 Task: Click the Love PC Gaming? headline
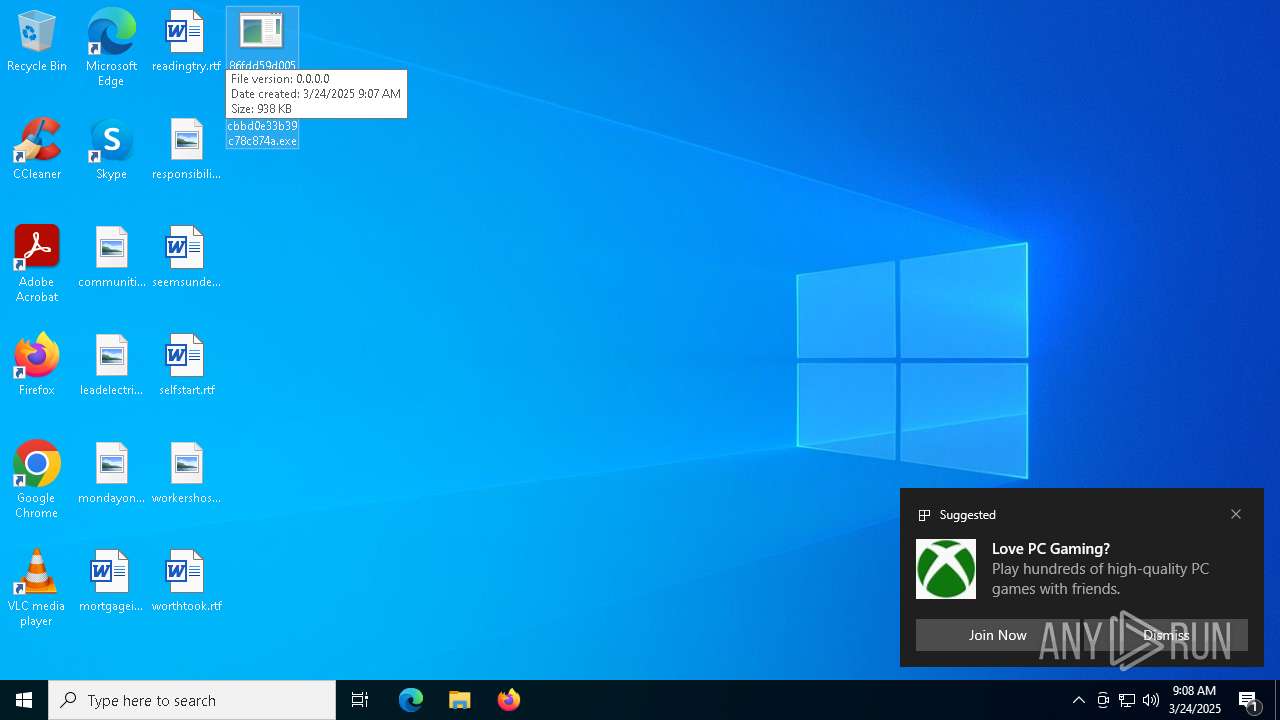click(x=1051, y=548)
